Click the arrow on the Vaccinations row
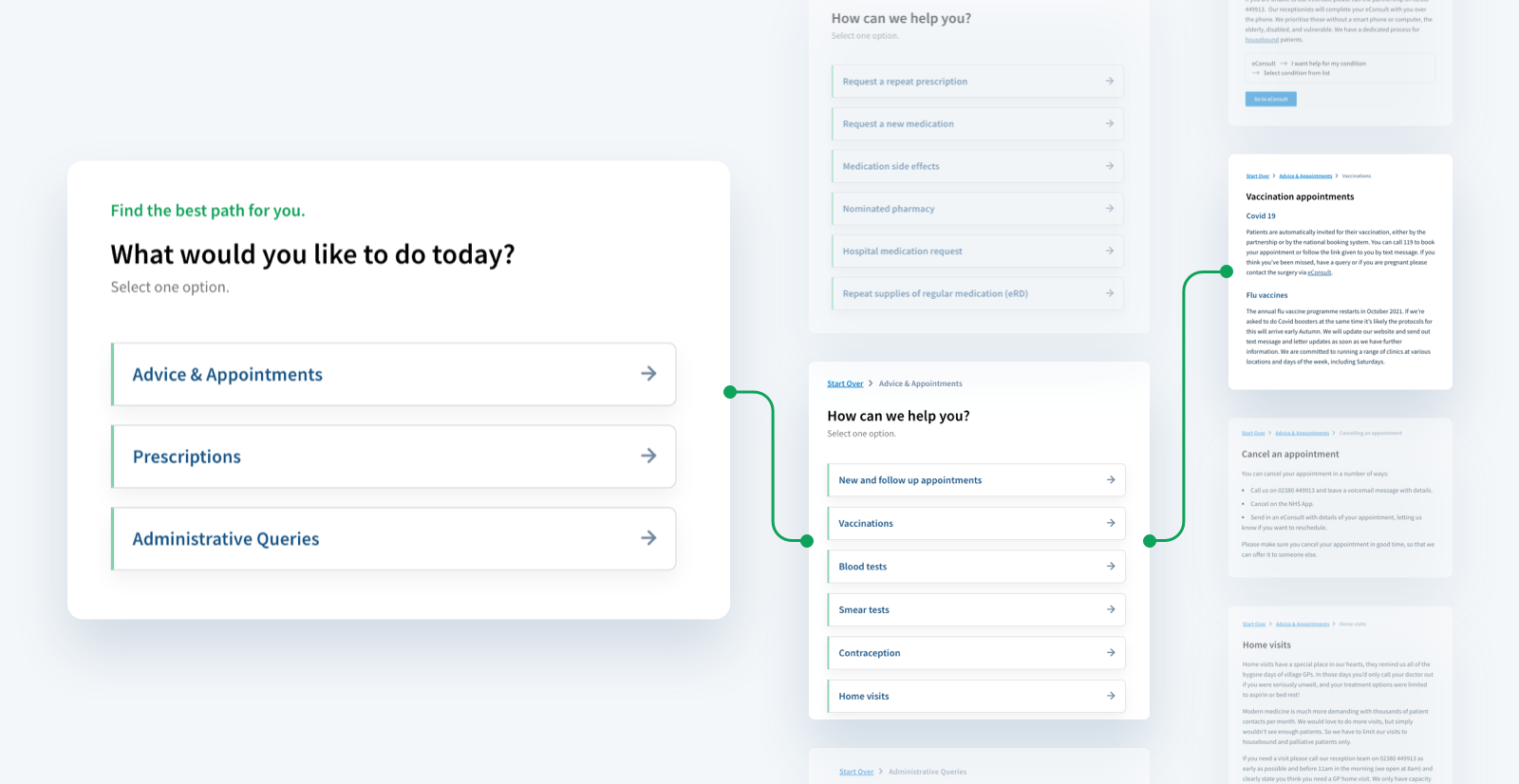Image resolution: width=1519 pixels, height=784 pixels. pos(1111,523)
